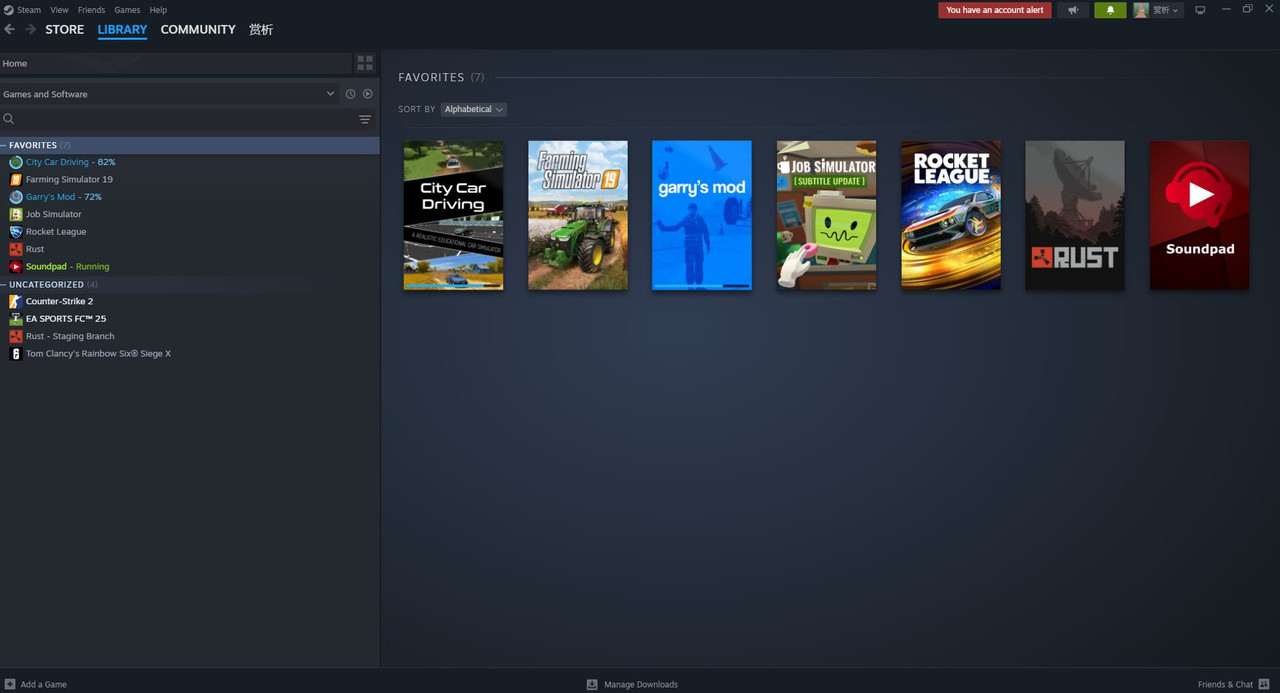
Task: Click the Steam logo icon
Action: tap(8, 10)
